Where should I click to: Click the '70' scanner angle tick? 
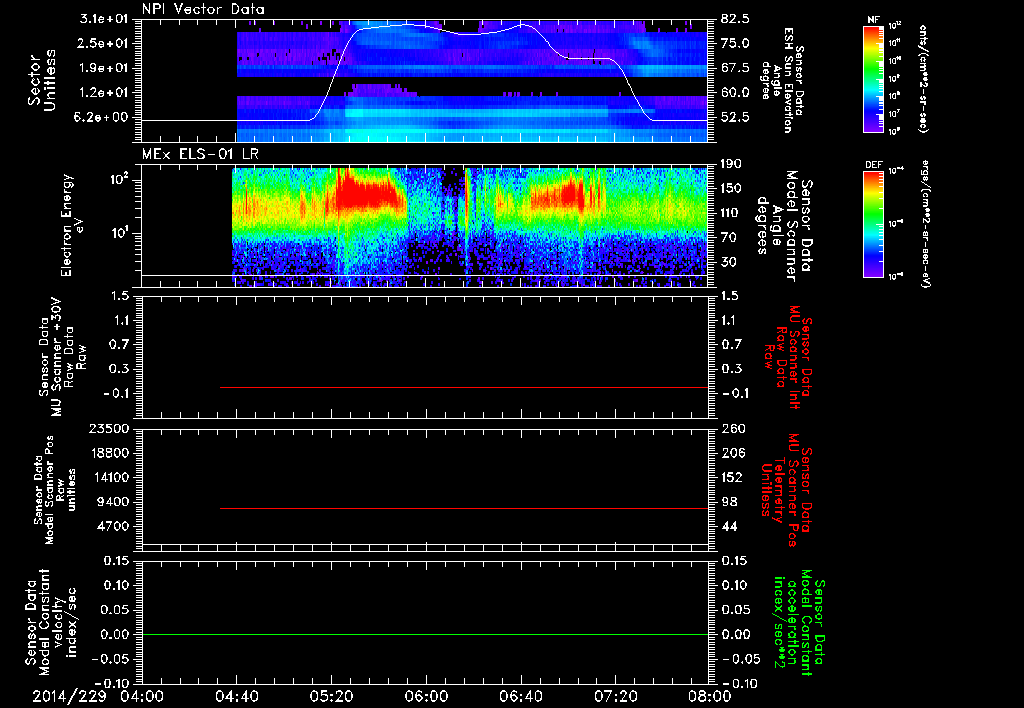(x=728, y=238)
